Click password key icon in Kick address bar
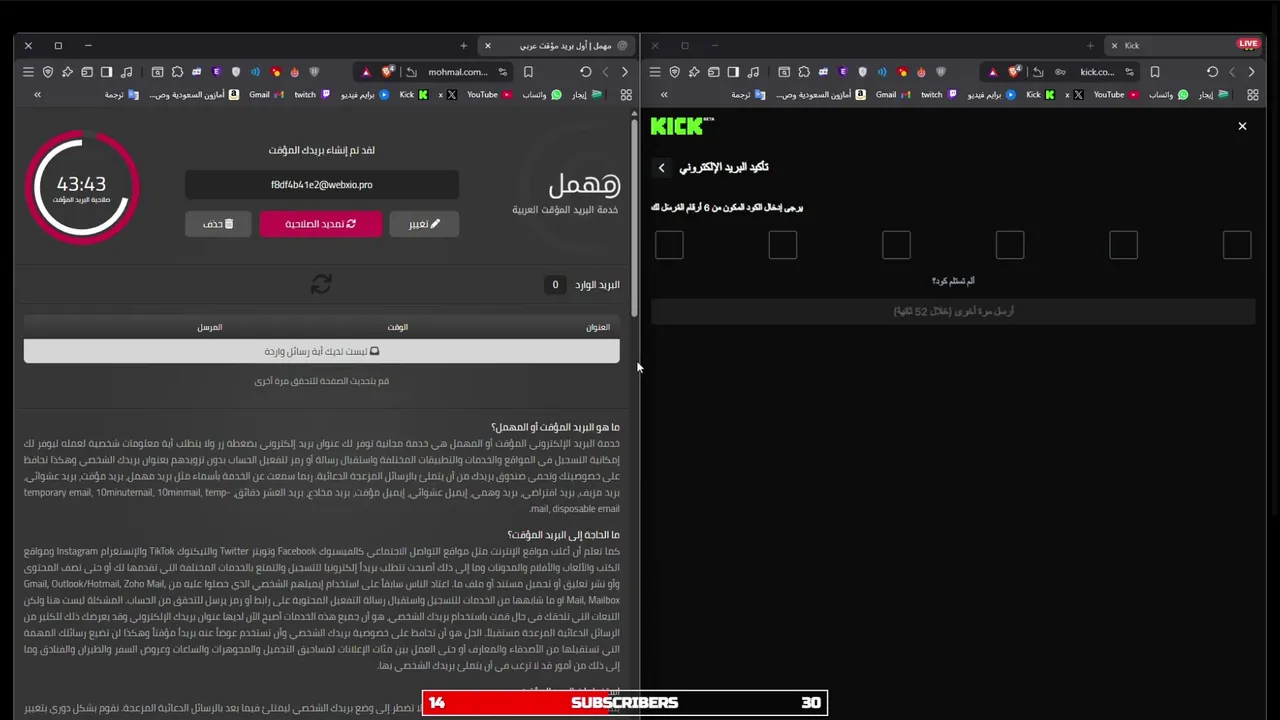The height and width of the screenshot is (720, 1280). [x=1060, y=72]
